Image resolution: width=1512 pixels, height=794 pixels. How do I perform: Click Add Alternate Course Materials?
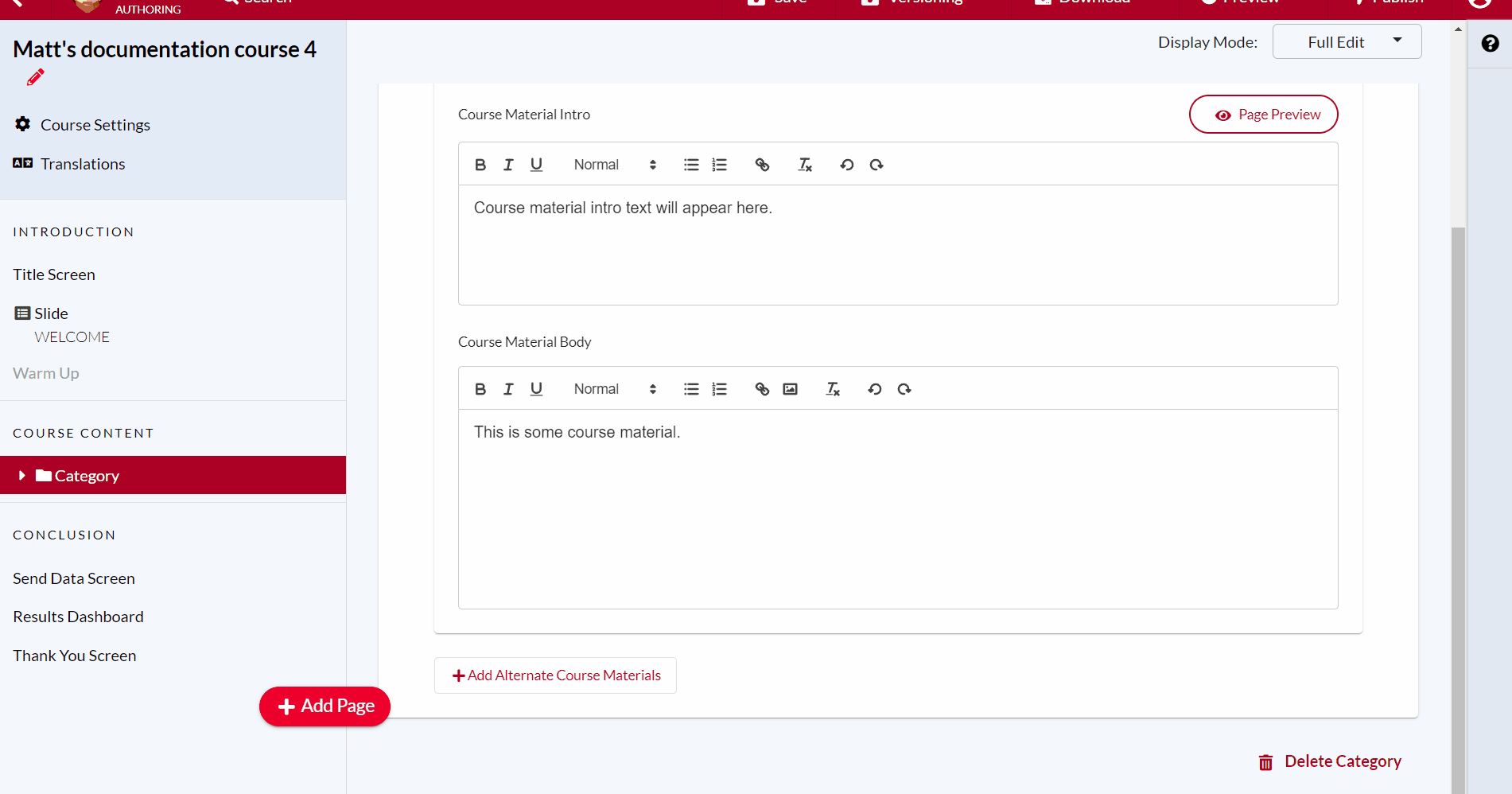tap(554, 675)
